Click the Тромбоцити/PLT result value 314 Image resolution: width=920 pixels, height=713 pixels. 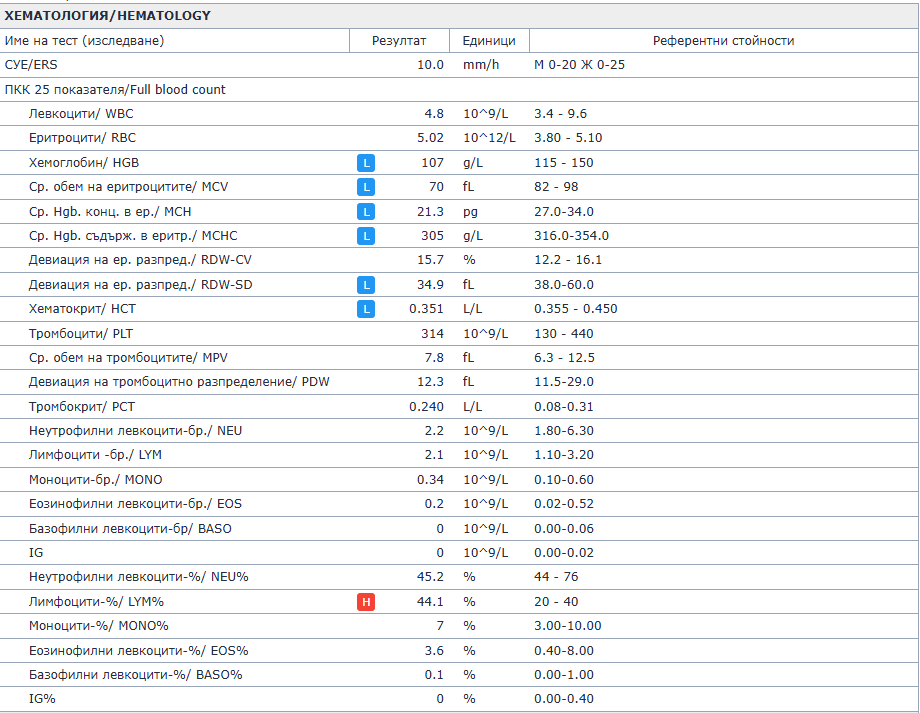[433, 333]
